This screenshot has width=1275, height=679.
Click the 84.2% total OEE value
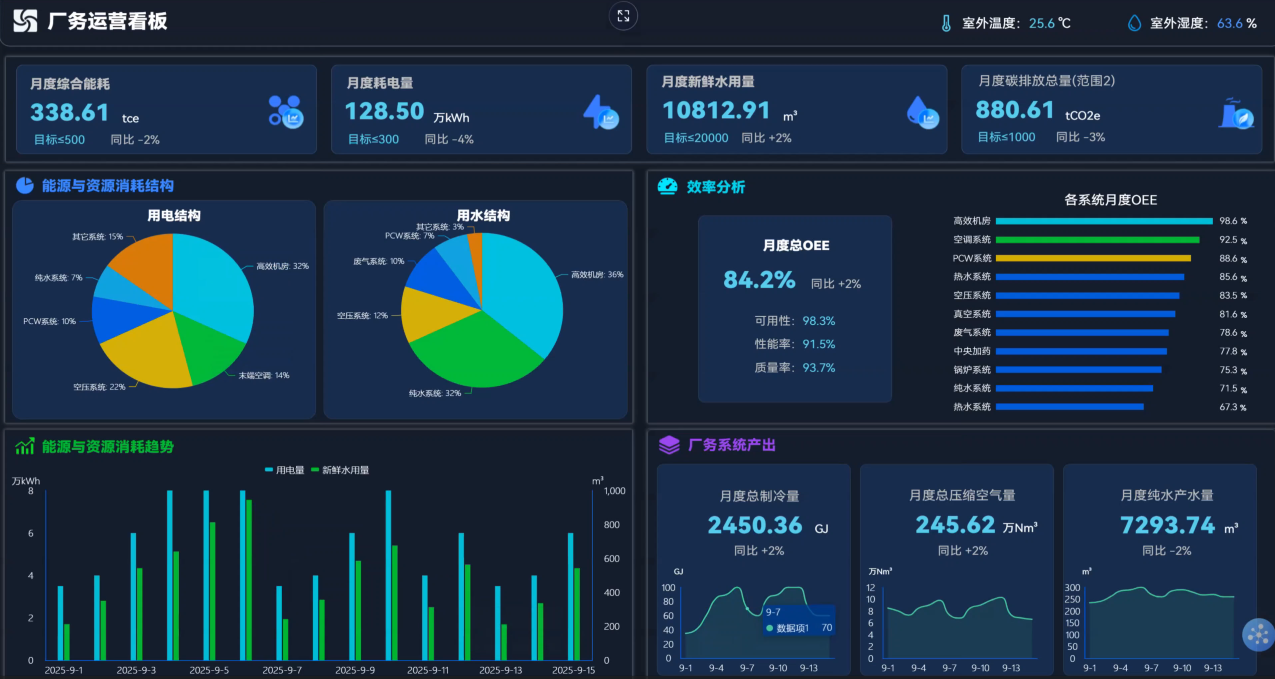click(759, 280)
